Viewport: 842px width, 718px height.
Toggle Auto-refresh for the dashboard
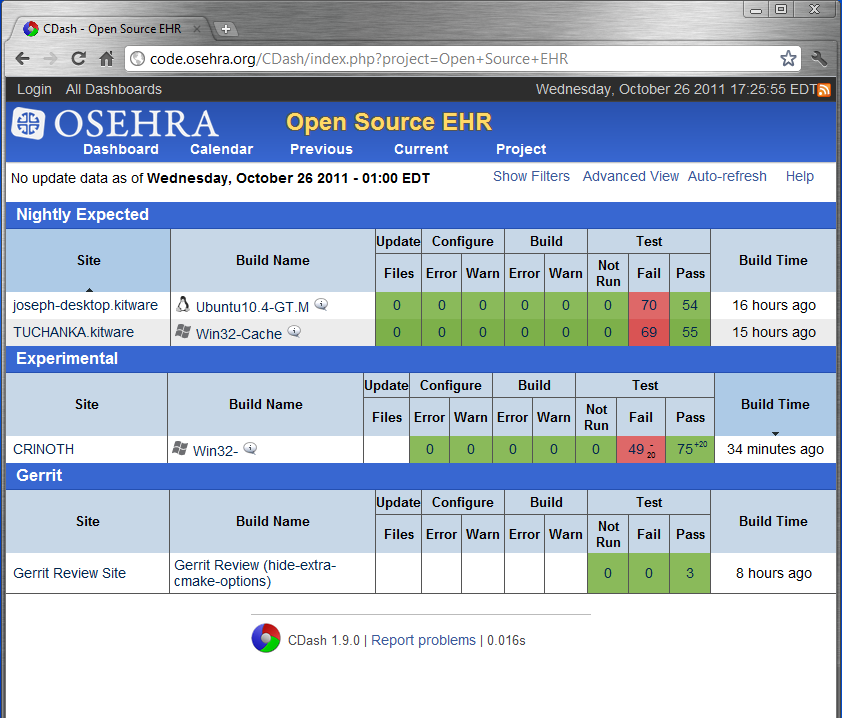click(x=727, y=176)
